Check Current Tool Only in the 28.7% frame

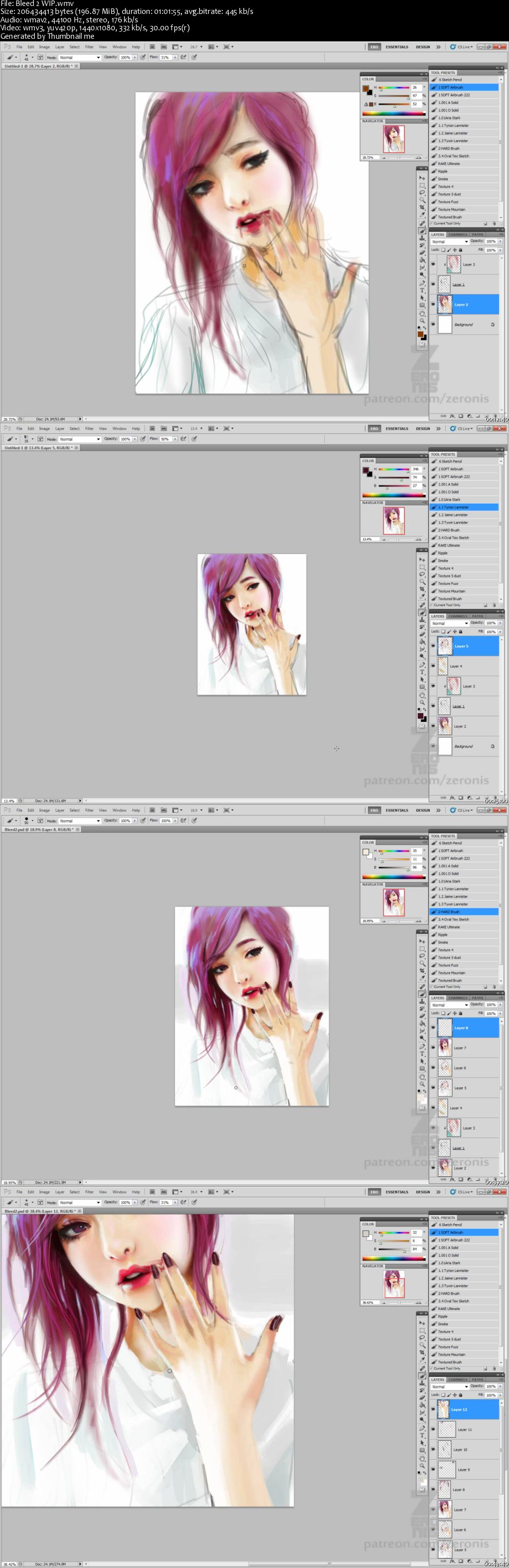[x=431, y=224]
